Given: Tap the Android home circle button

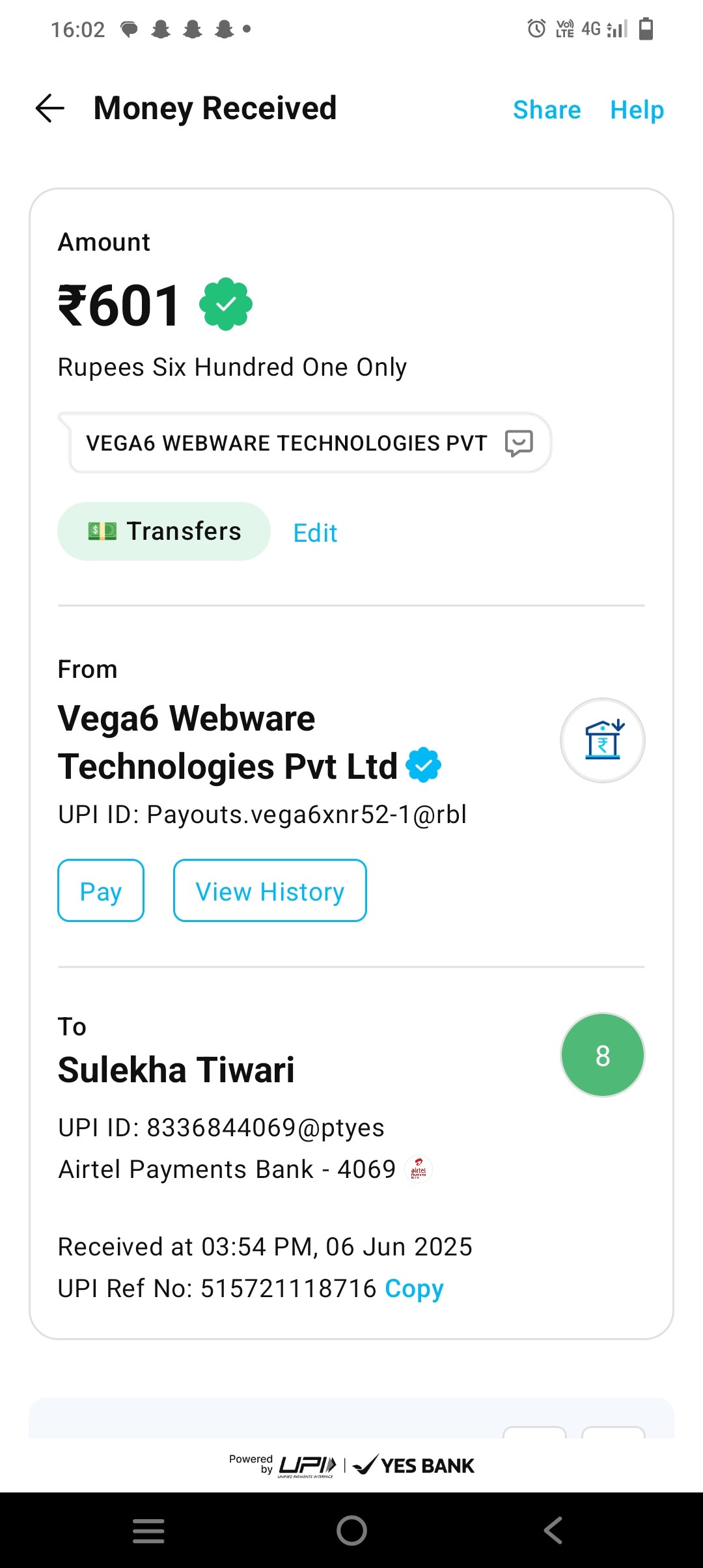Looking at the screenshot, I should (351, 1530).
